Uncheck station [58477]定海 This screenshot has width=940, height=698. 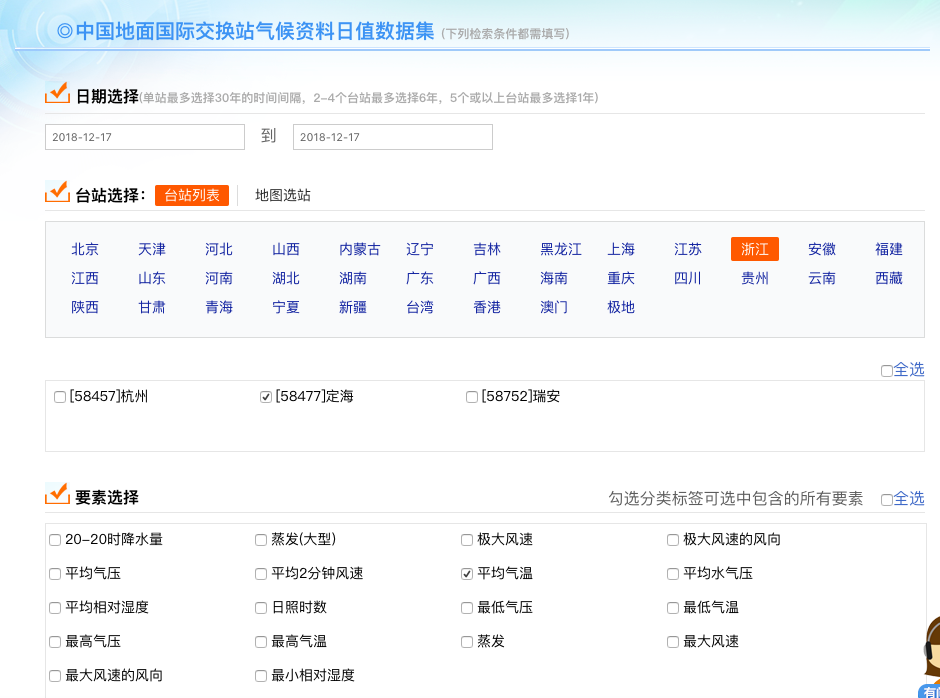coord(268,395)
